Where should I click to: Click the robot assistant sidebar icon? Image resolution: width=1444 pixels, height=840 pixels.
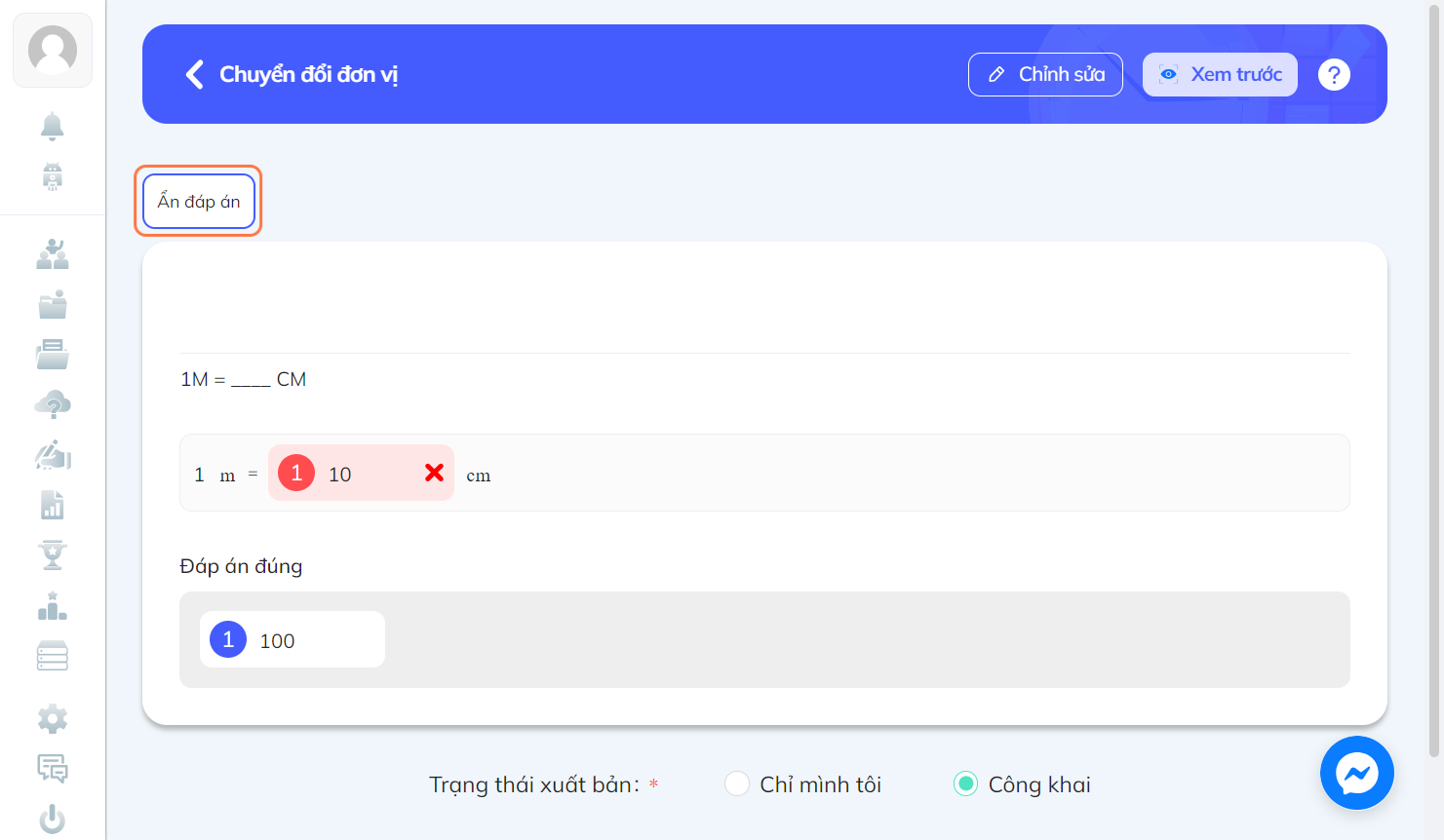pos(53,176)
